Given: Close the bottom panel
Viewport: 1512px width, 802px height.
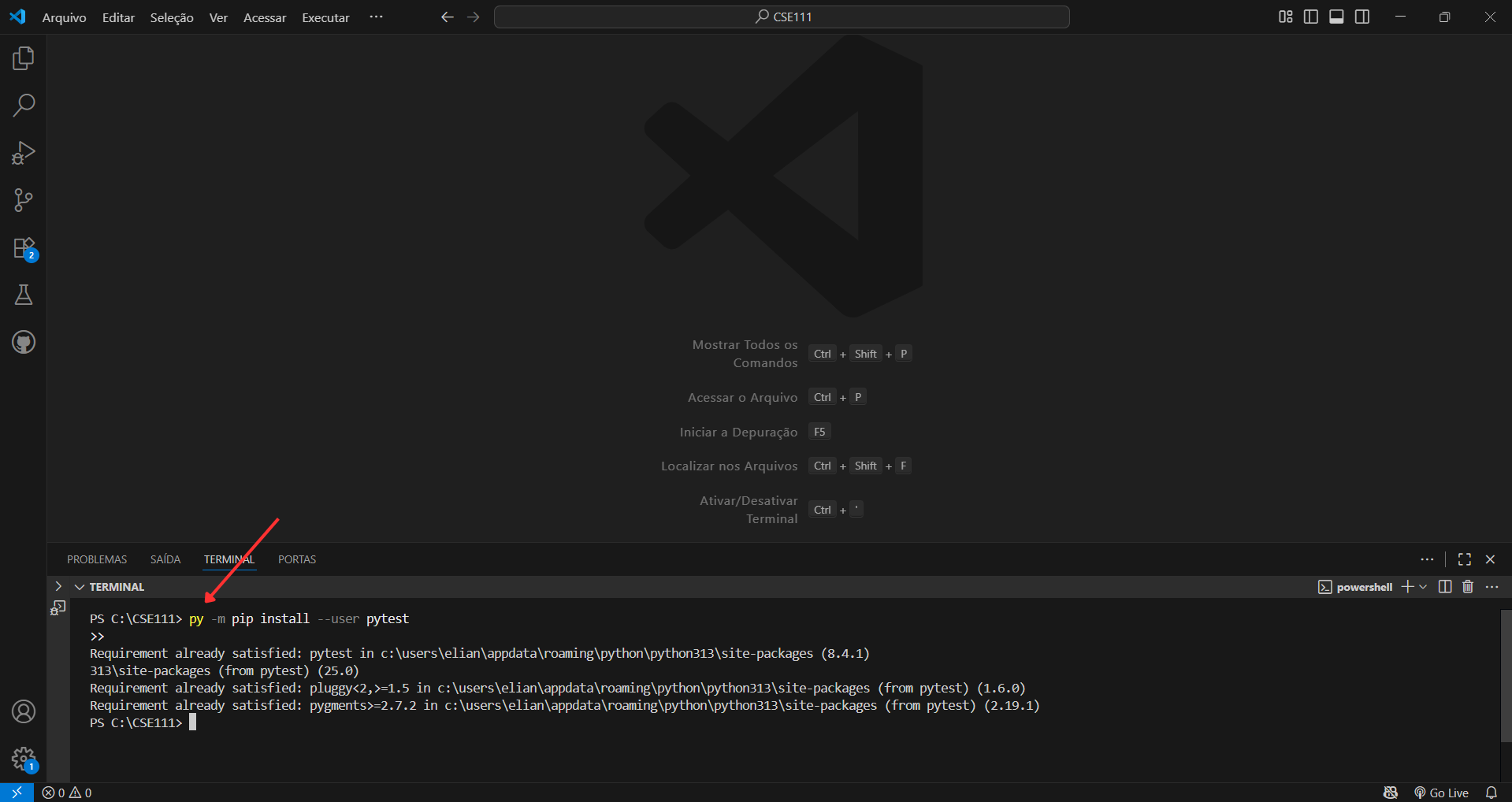Looking at the screenshot, I should (1490, 559).
